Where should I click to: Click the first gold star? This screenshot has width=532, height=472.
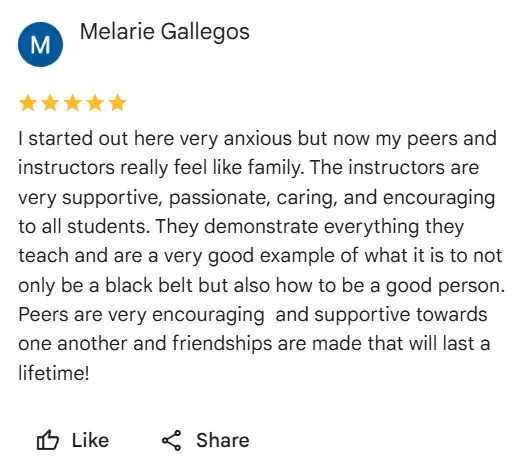click(27, 103)
